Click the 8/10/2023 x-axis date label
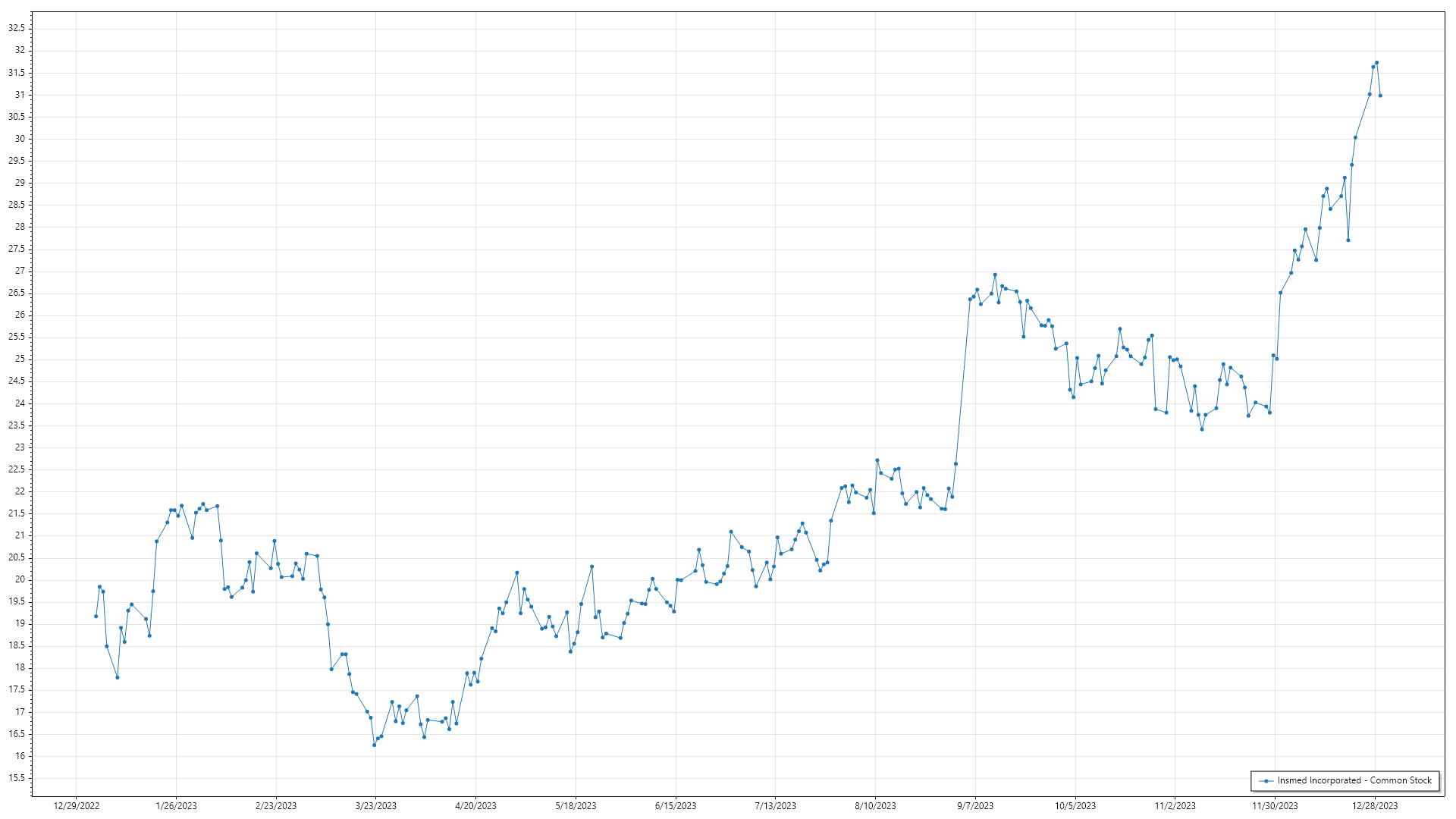The height and width of the screenshot is (819, 1456). [x=875, y=805]
